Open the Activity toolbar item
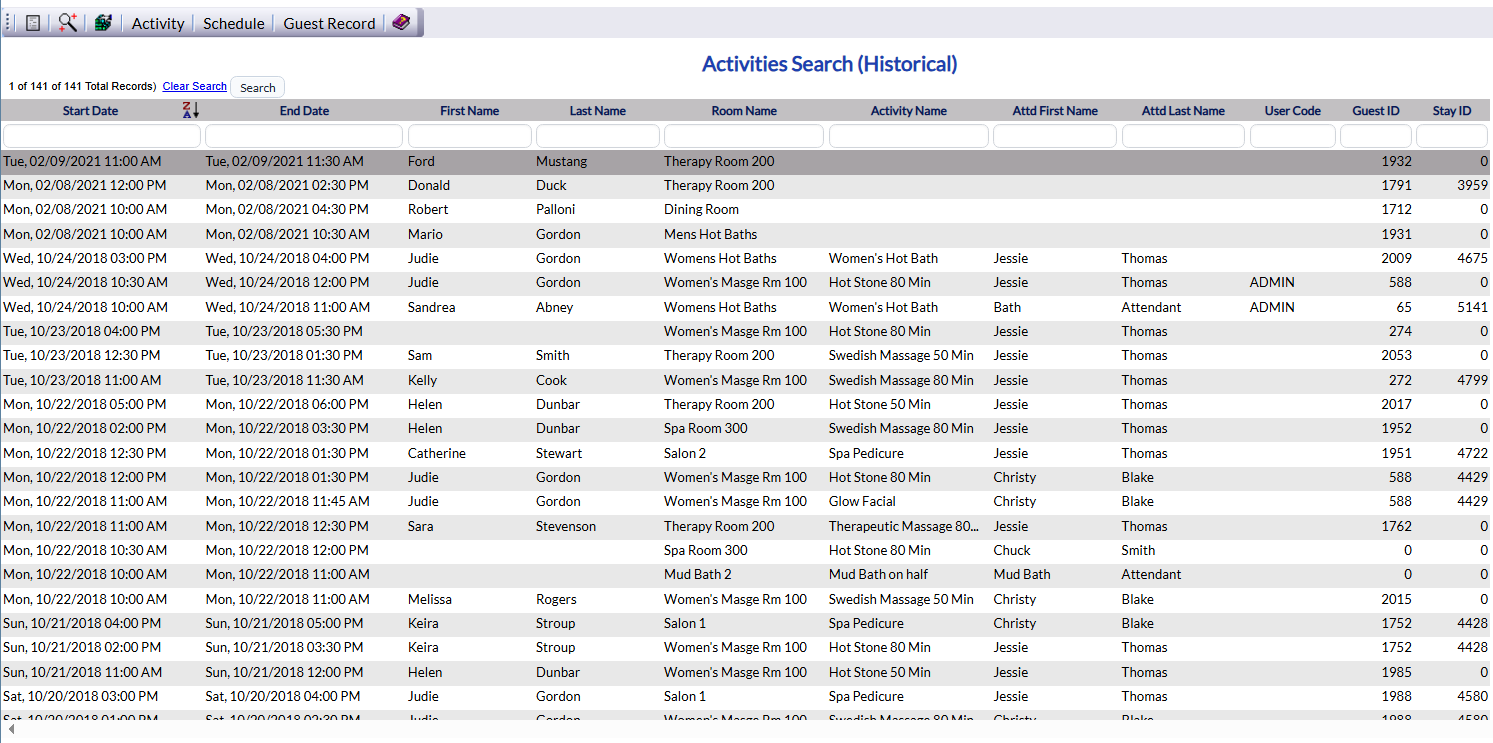The height and width of the screenshot is (743, 1493). coord(158,23)
